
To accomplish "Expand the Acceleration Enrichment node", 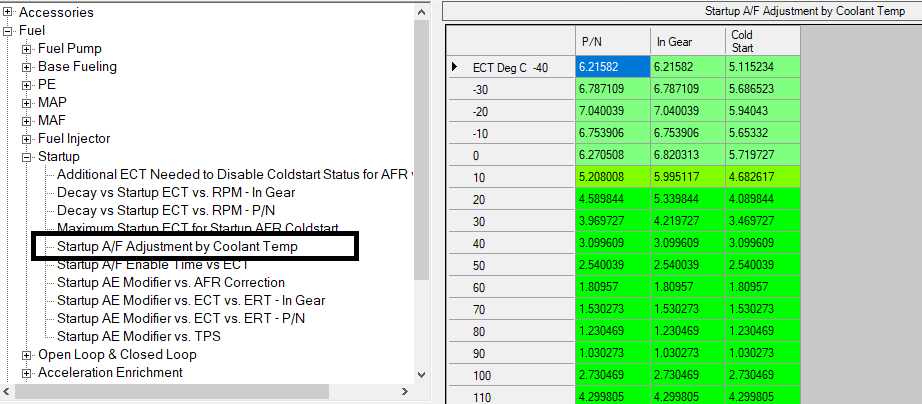I will click(27, 373).
